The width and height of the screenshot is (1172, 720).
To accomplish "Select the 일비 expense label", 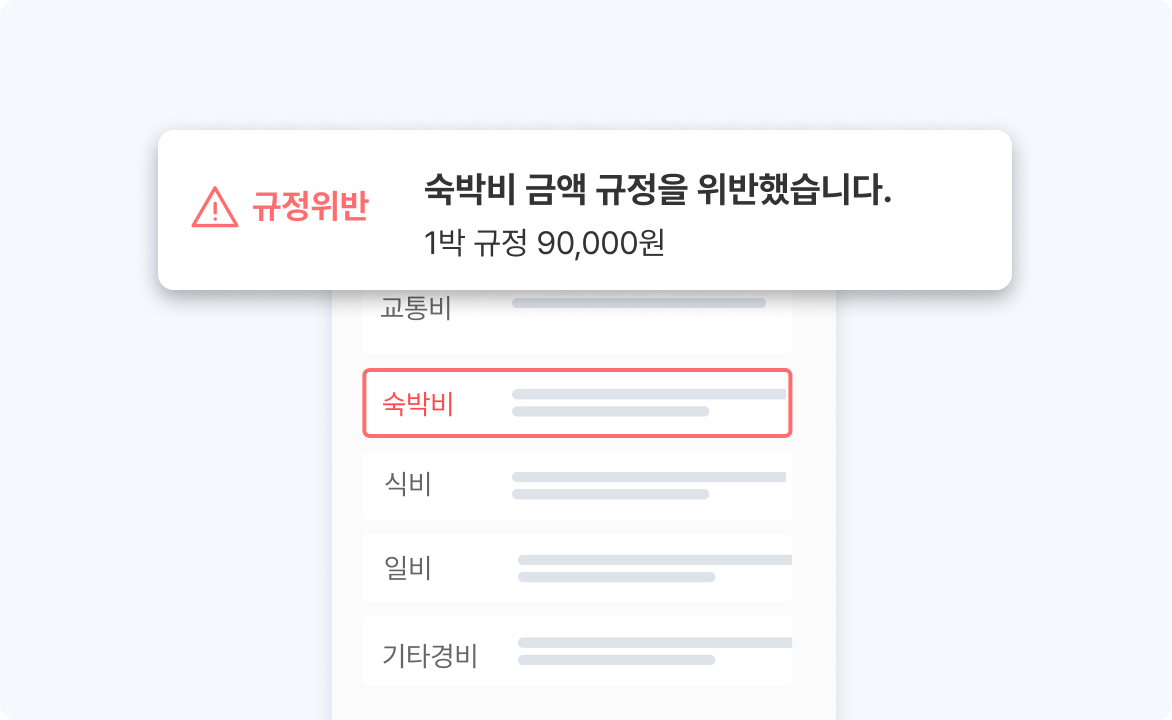I will pos(408,568).
